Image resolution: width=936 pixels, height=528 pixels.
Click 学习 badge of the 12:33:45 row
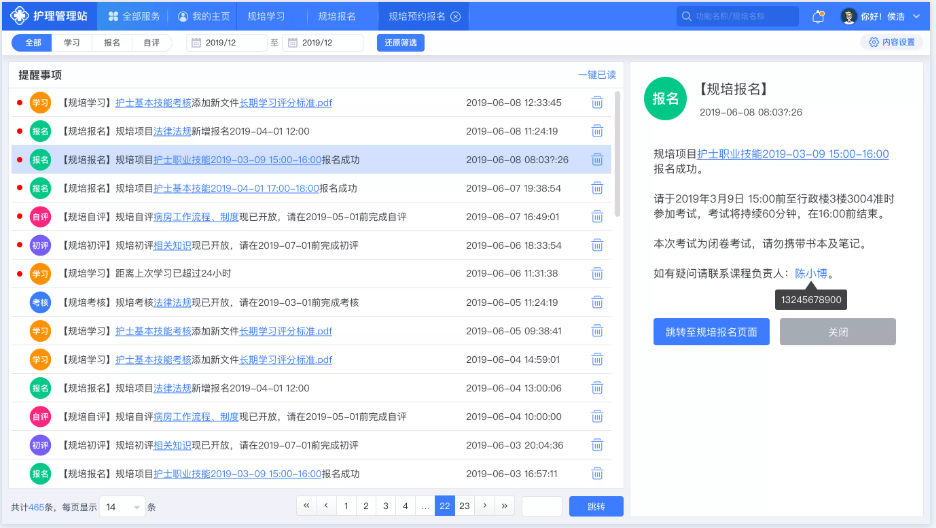pos(40,103)
